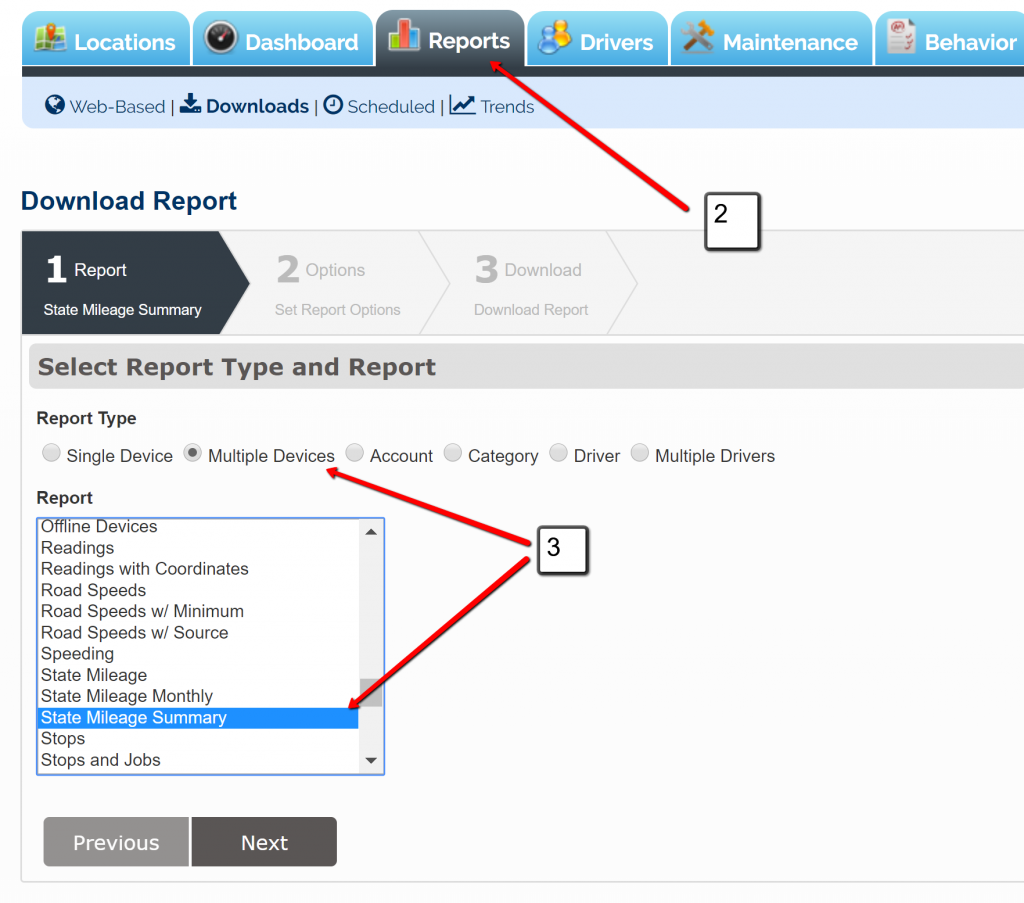Click the Next button
Viewport: 1024px width, 903px height.
point(264,842)
